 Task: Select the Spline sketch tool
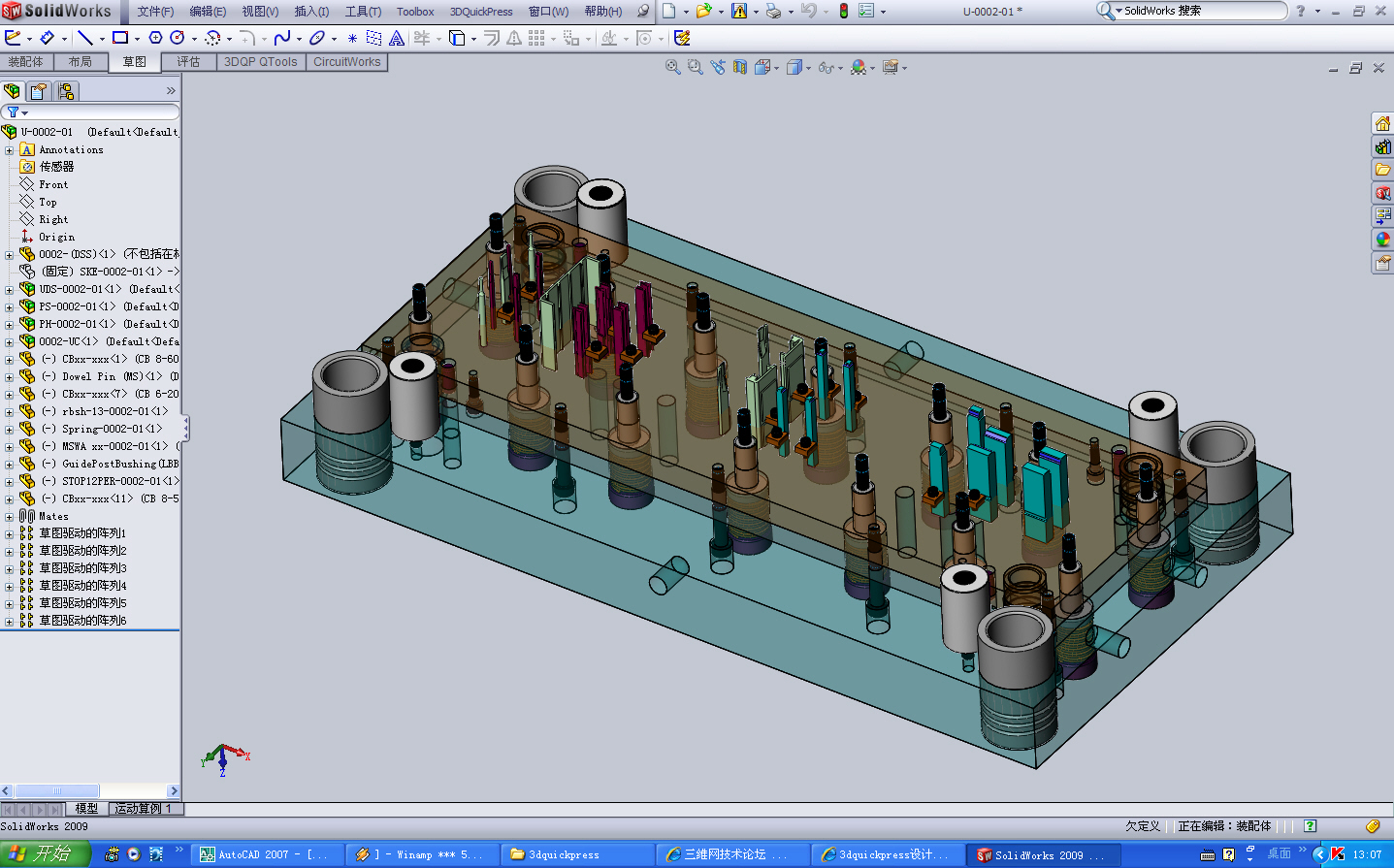pos(281,38)
